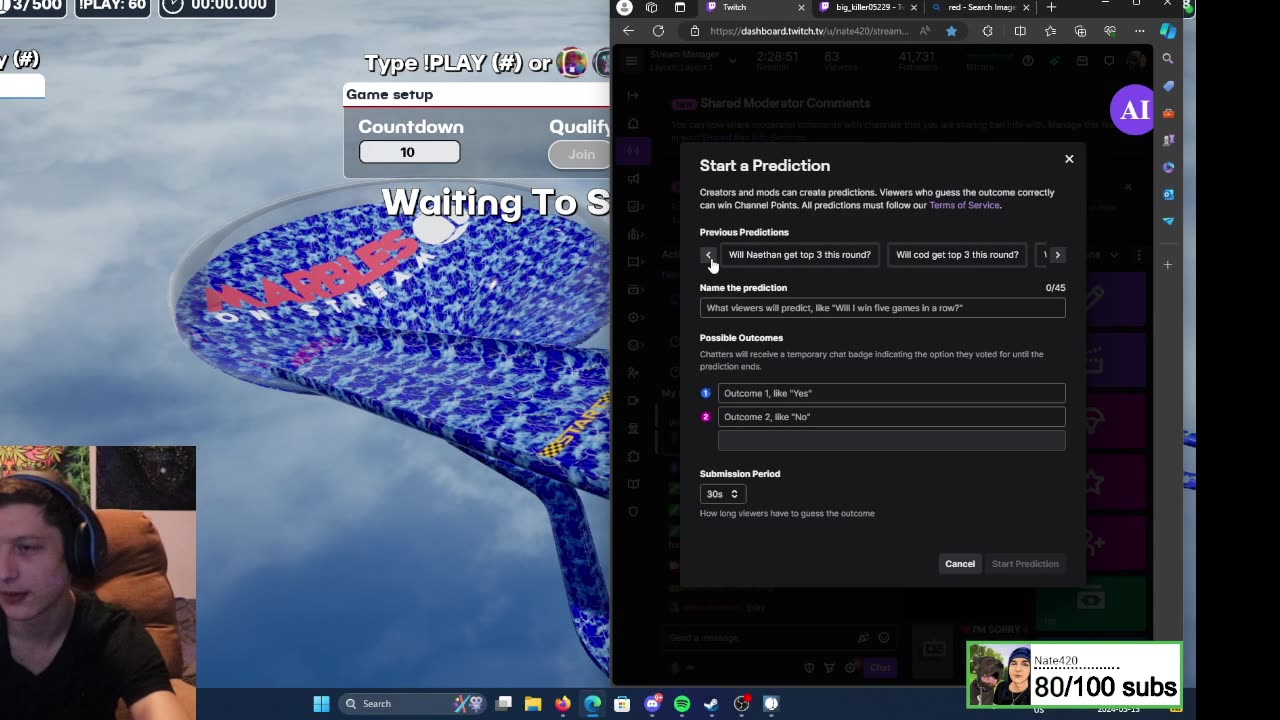Open Steam from taskbar

[711, 704]
